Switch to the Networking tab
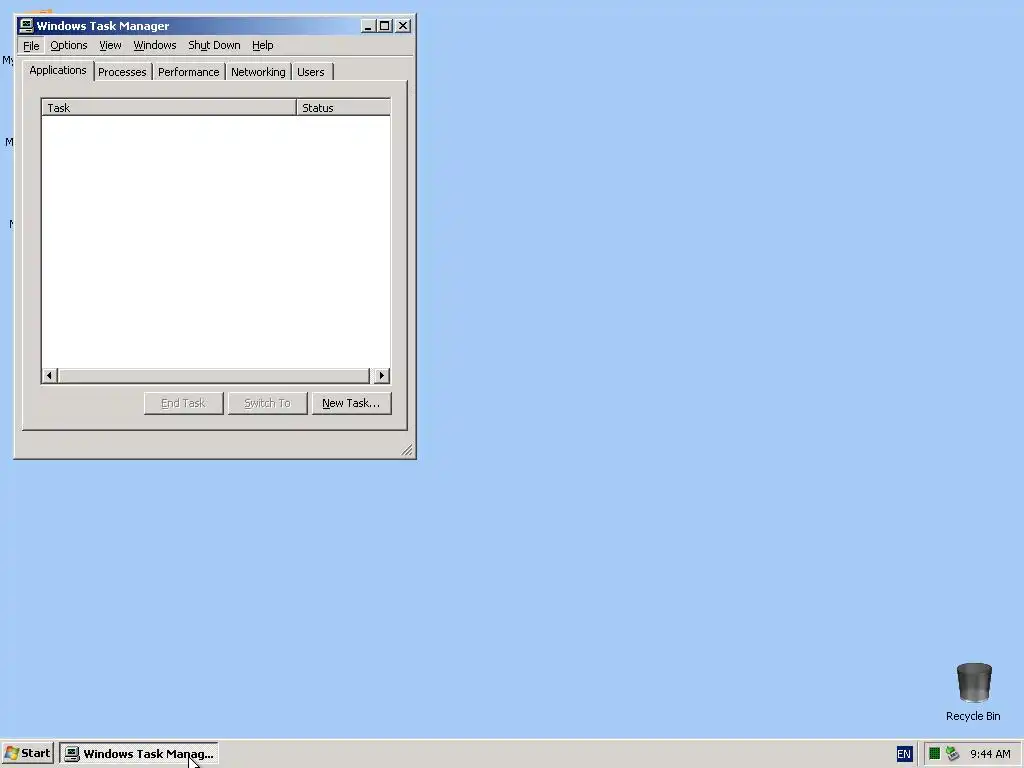Image resolution: width=1024 pixels, height=768 pixels. 258,72
